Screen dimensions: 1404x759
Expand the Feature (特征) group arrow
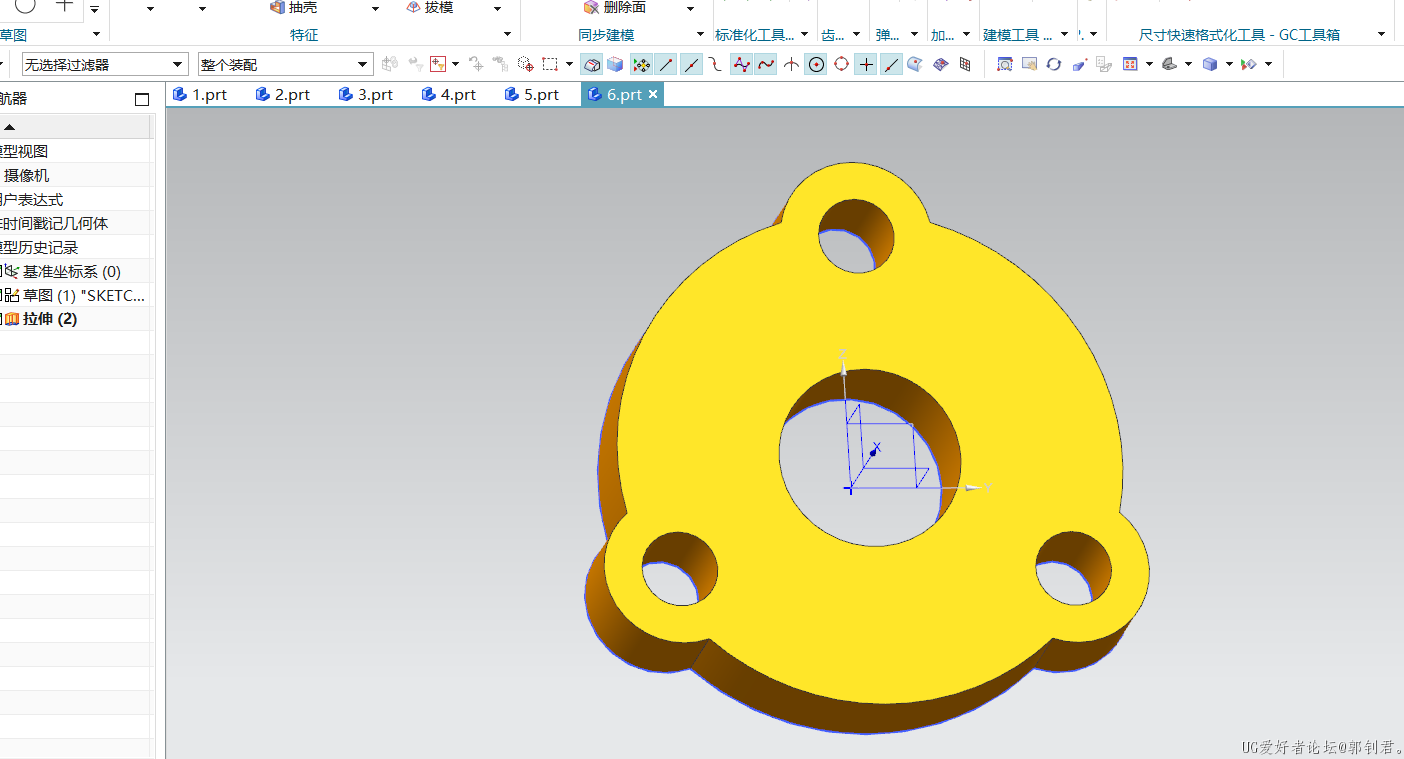pos(508,35)
